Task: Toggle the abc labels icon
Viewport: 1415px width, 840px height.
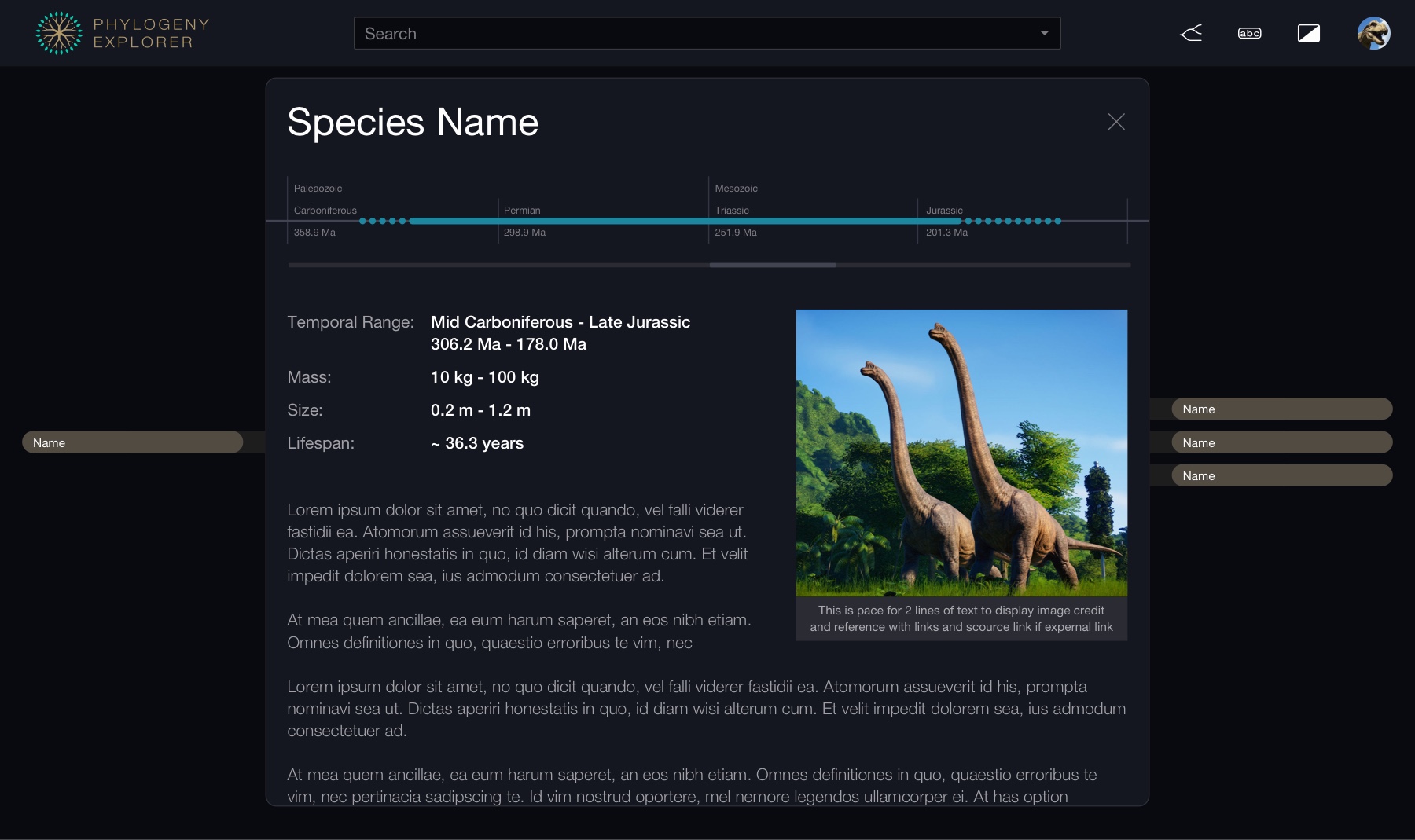Action: tap(1249, 33)
